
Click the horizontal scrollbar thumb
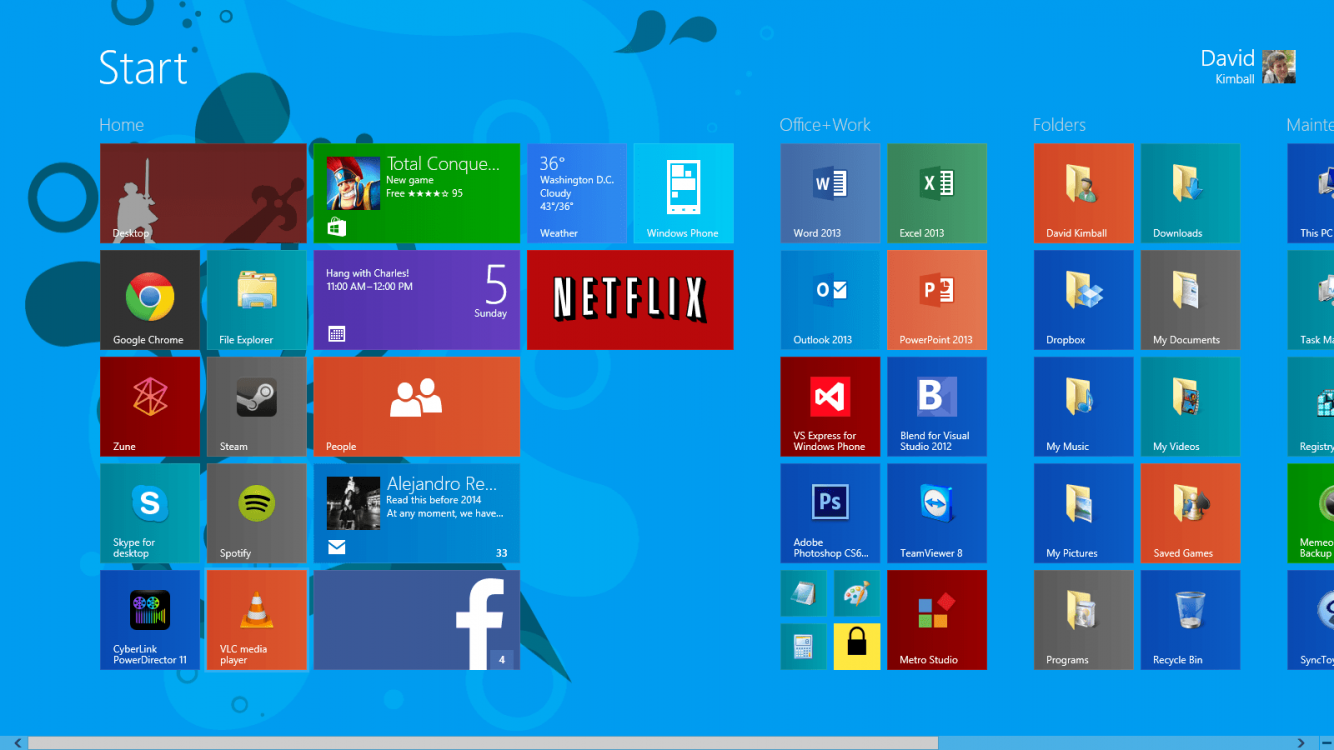click(483, 743)
